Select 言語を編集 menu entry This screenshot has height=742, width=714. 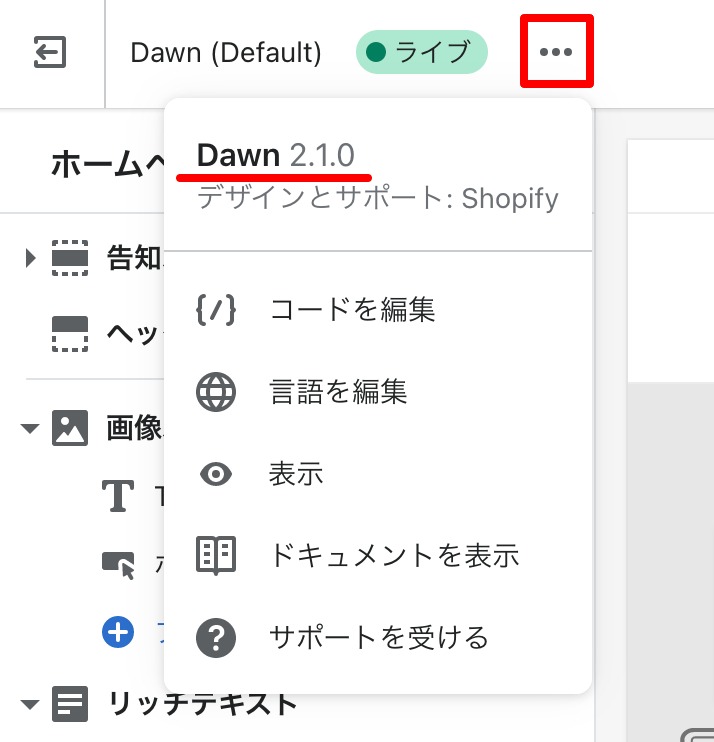378,392
